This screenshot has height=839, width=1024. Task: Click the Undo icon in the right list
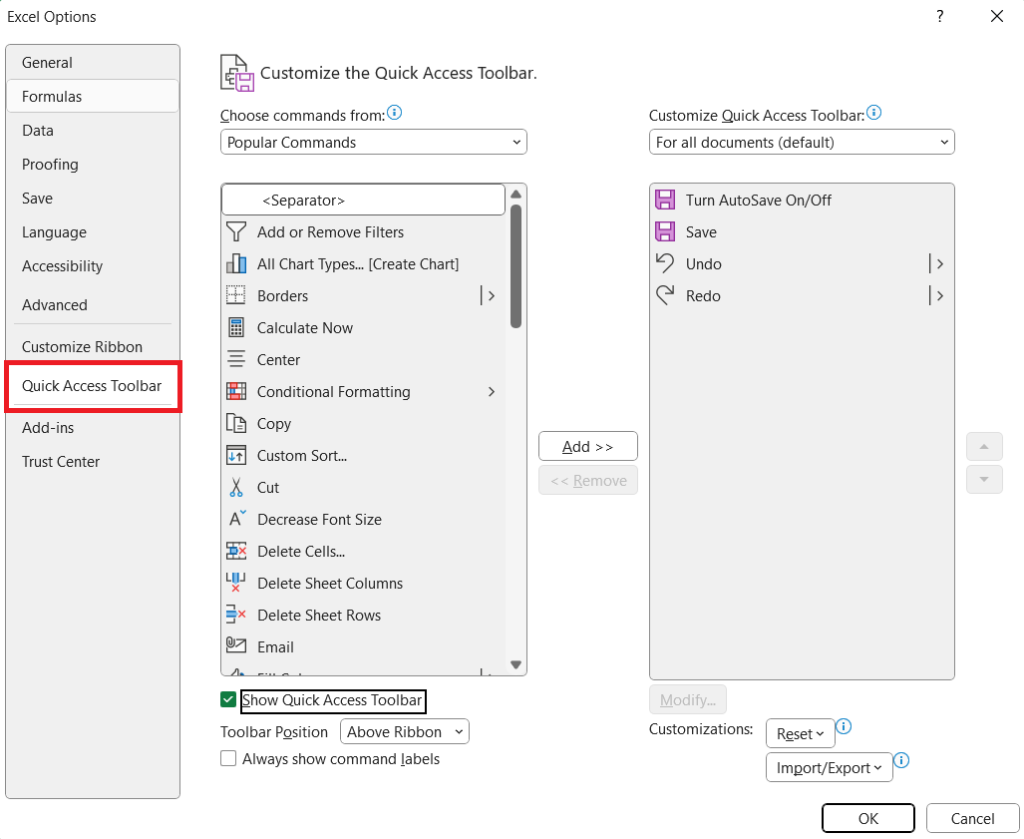pos(665,263)
